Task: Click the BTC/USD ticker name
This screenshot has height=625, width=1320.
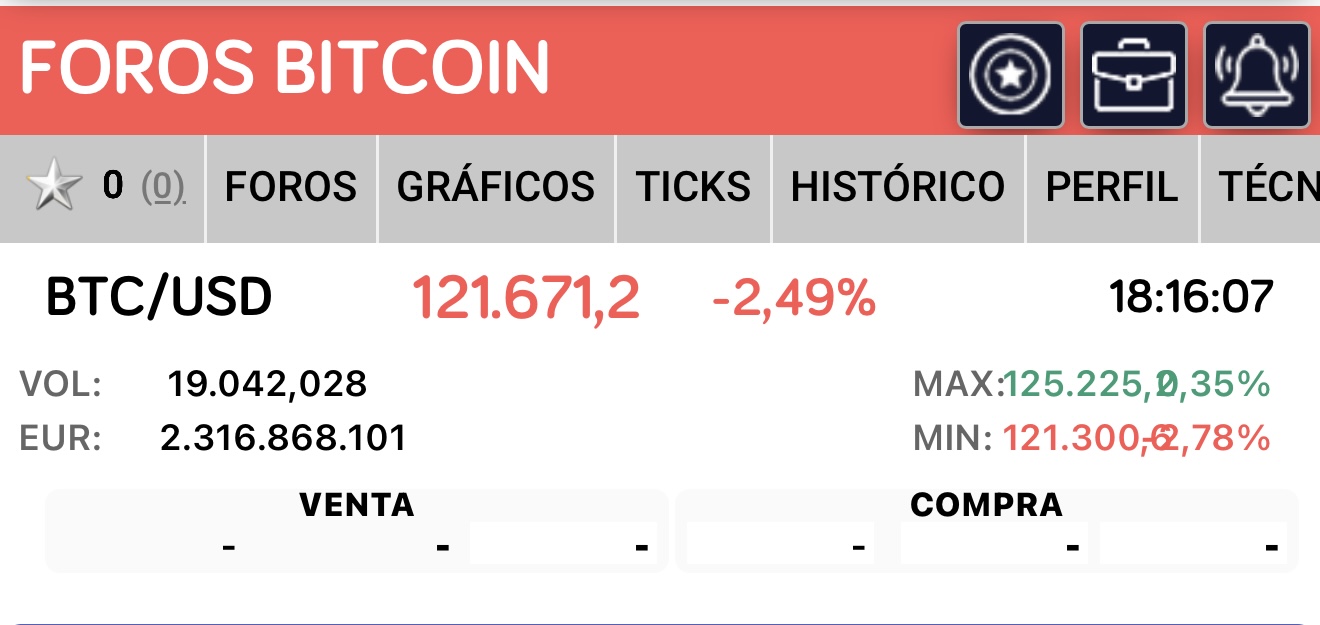Action: pos(159,298)
